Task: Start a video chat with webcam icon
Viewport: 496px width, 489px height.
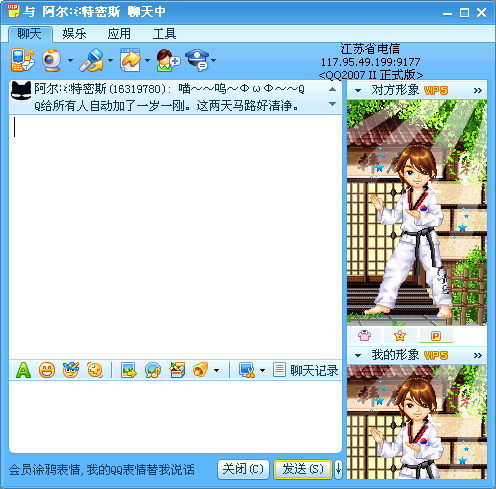Action: [52, 60]
